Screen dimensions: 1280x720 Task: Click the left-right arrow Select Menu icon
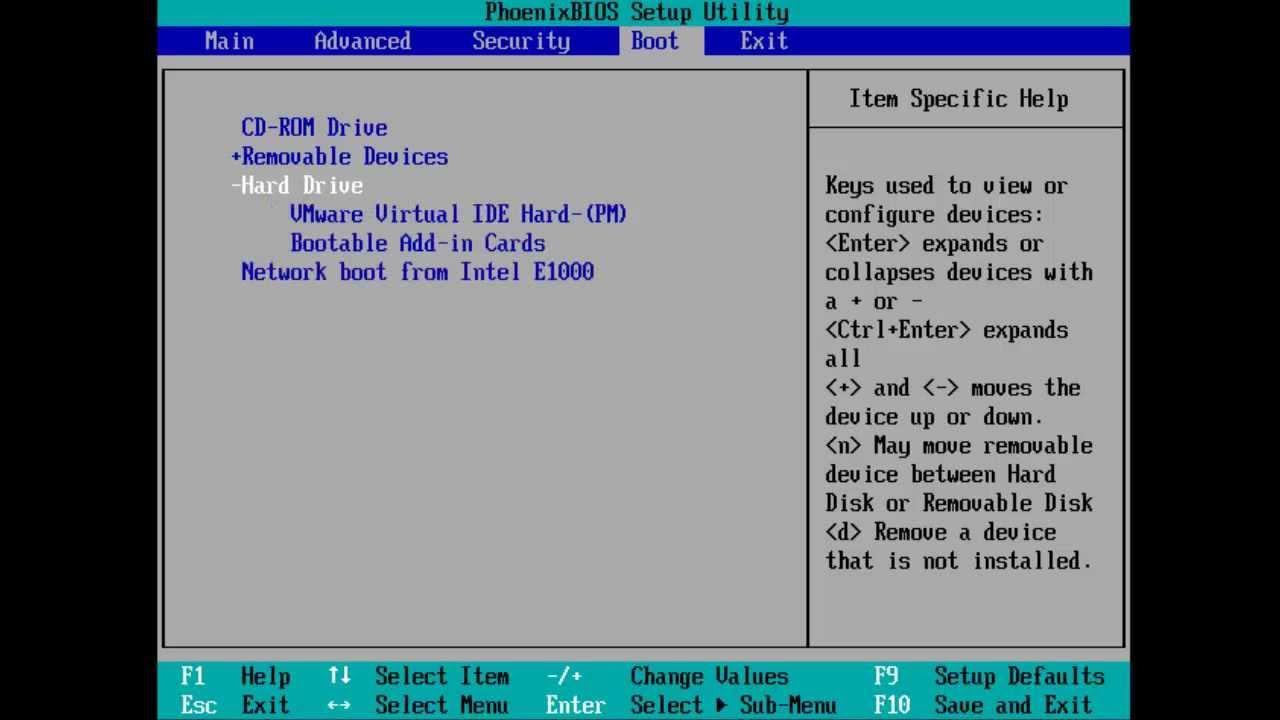point(339,706)
